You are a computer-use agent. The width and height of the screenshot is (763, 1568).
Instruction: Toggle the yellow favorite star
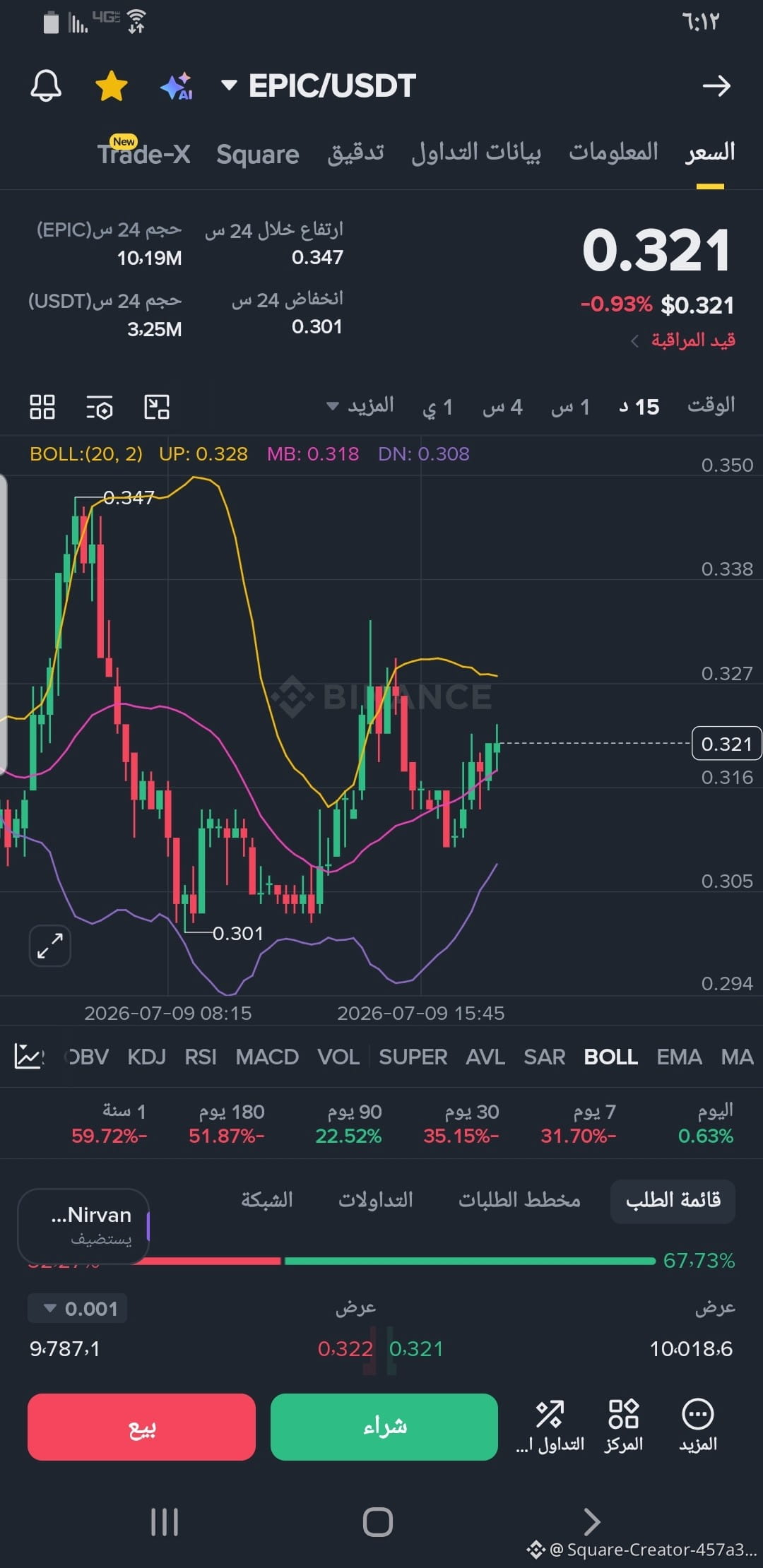click(112, 86)
